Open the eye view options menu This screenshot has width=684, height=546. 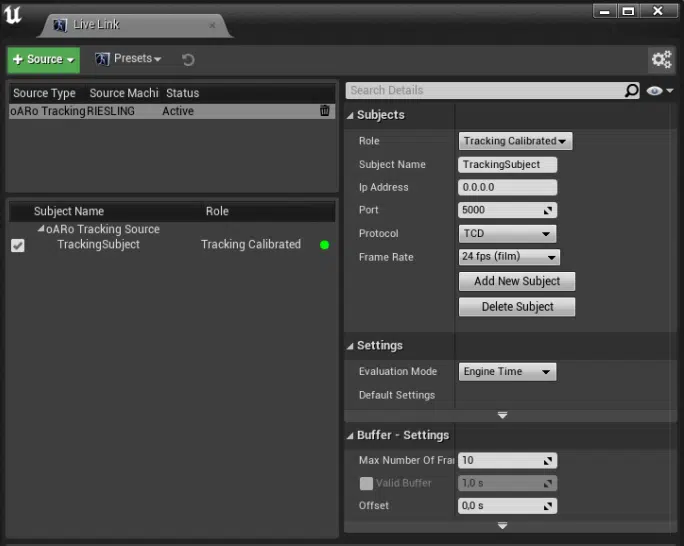(x=659, y=90)
